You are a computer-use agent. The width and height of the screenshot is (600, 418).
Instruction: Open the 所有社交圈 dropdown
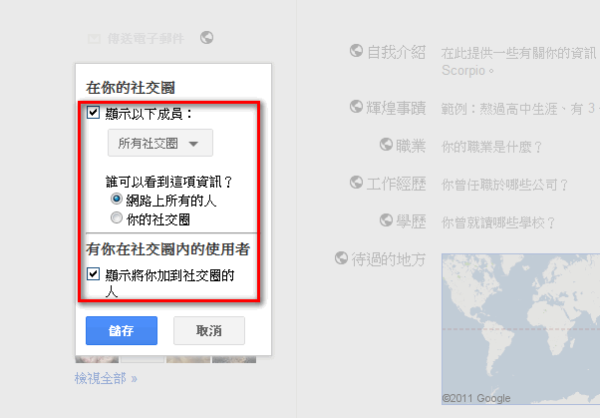tap(160, 143)
